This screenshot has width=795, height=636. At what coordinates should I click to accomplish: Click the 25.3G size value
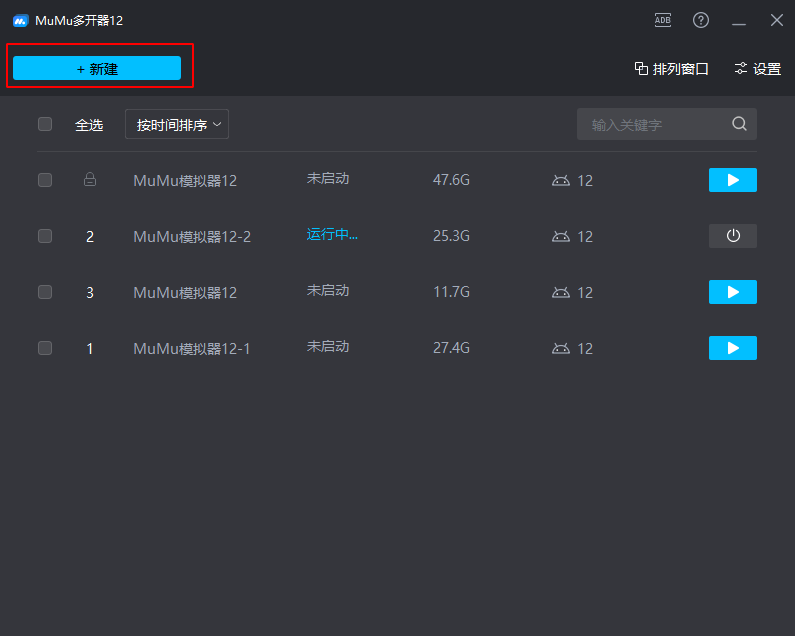click(x=451, y=236)
